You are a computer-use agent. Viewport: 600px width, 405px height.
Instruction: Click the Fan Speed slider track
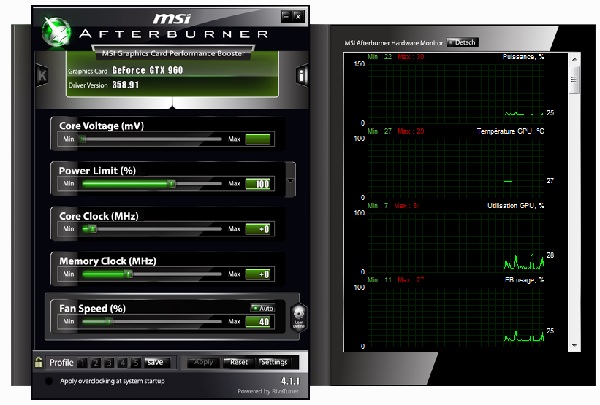151,322
